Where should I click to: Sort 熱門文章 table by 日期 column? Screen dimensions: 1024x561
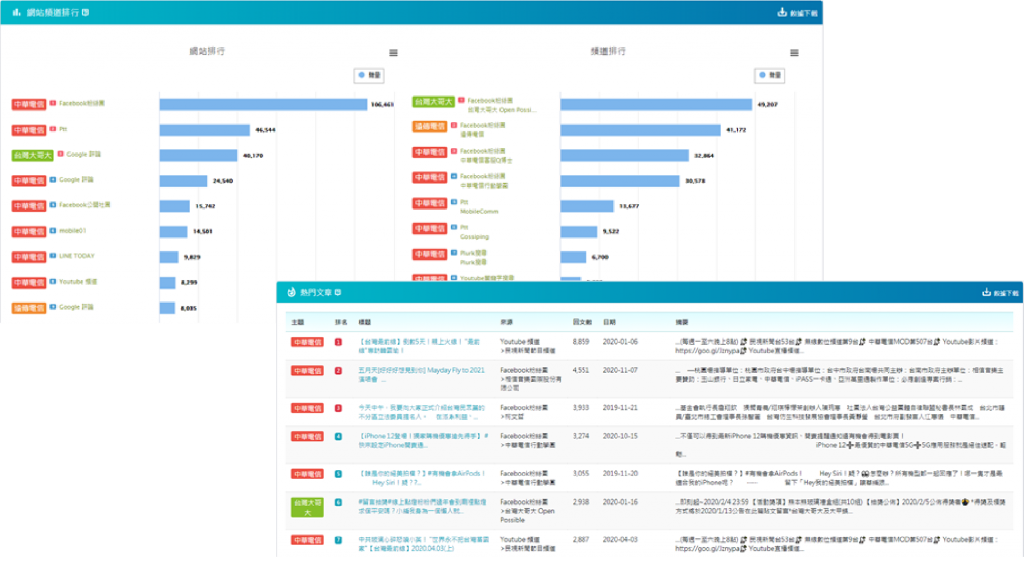click(609, 323)
